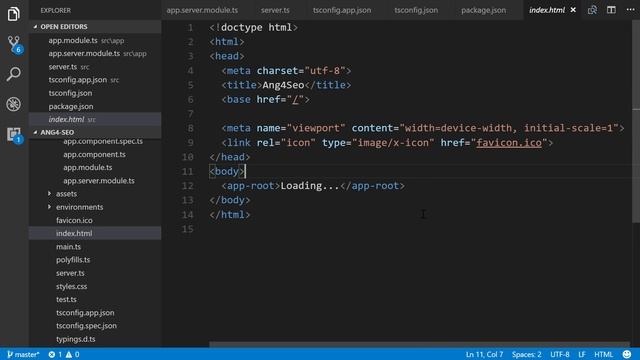Close the index.html tab
Image resolution: width=640 pixels, height=360 pixels.
(573, 10)
